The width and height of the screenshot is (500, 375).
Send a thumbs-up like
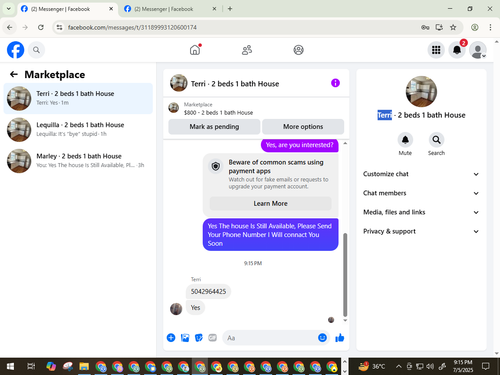[340, 338]
